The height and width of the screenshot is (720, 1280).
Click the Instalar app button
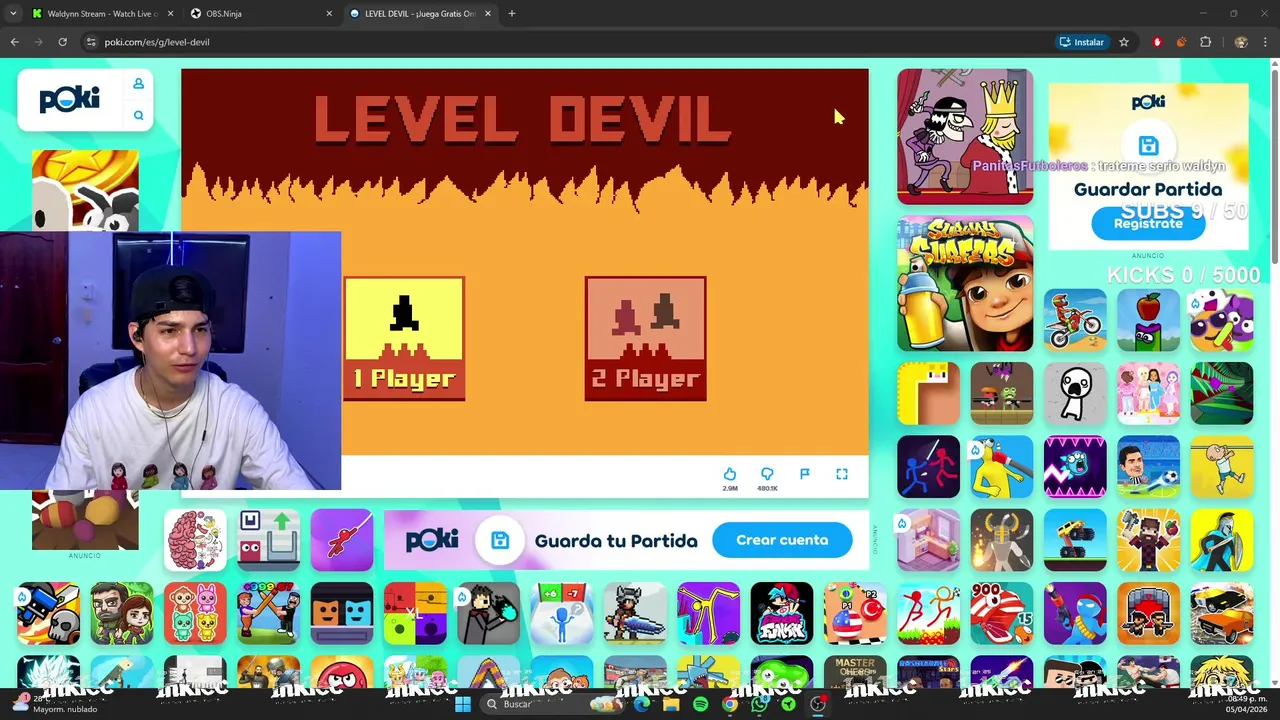pyautogui.click(x=1081, y=42)
